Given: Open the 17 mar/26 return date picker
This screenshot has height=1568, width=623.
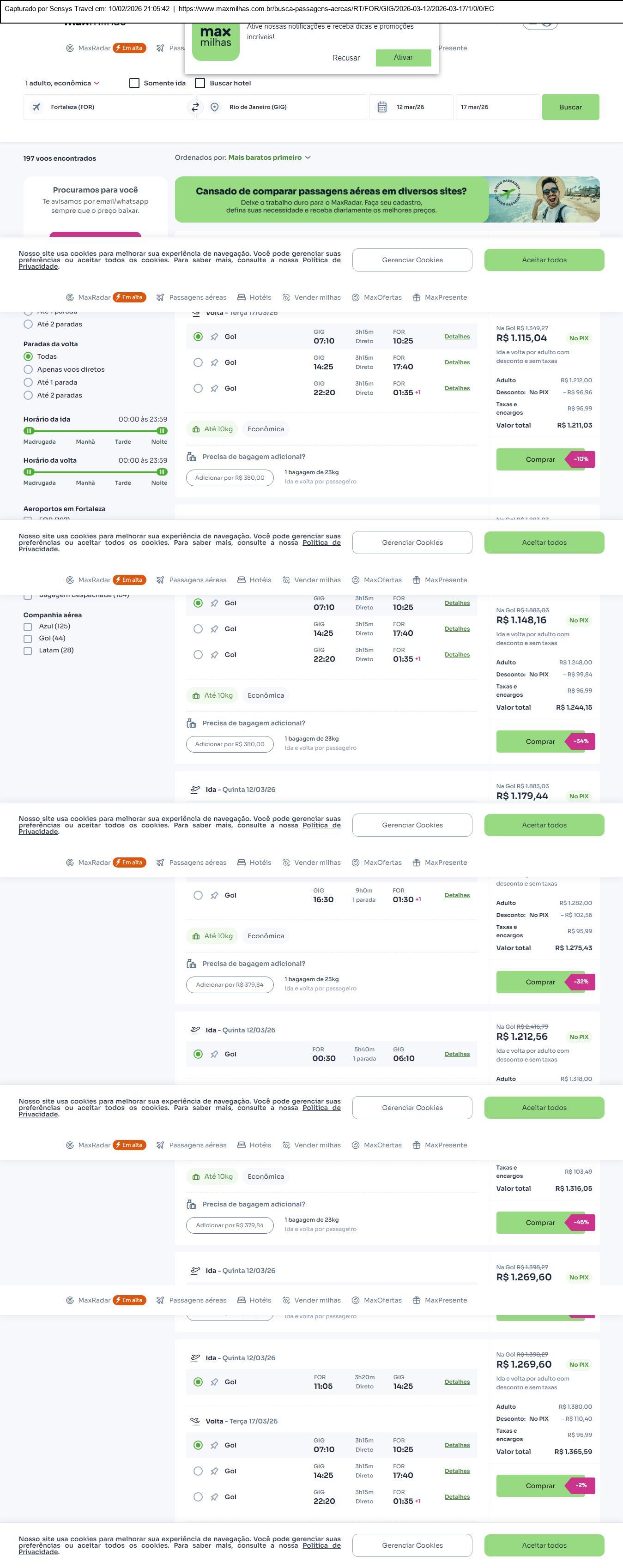Looking at the screenshot, I should coord(497,107).
